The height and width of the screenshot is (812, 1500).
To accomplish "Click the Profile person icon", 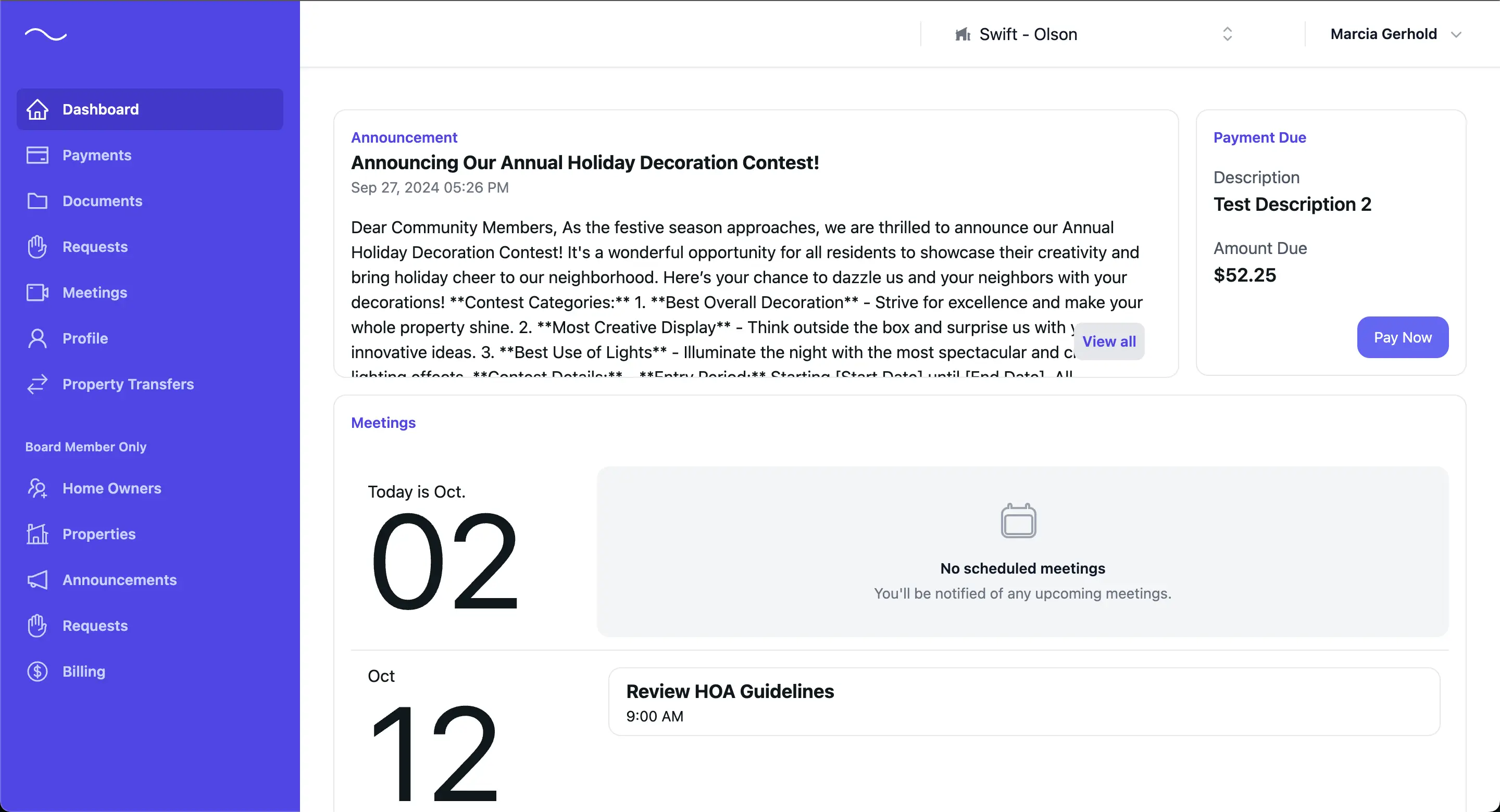I will pos(36,338).
